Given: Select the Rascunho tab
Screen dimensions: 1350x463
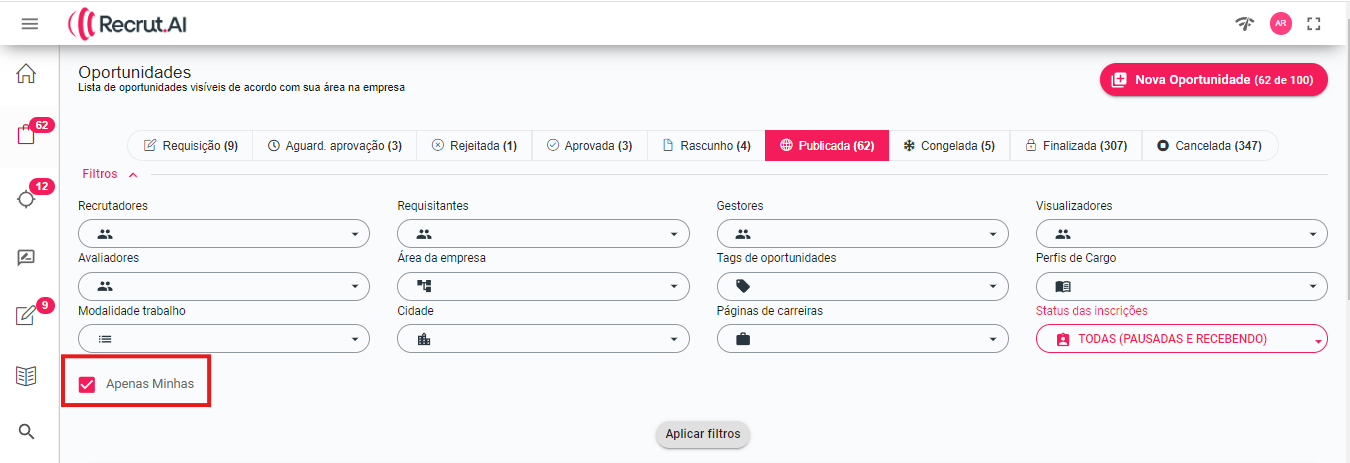Looking at the screenshot, I should [706, 146].
